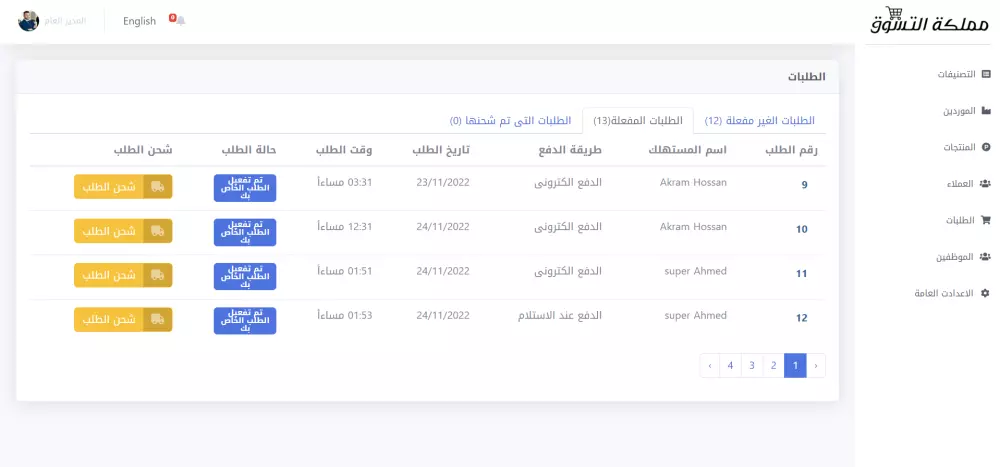Click the مملكة التسوق logo
The image size is (1000, 467).
pos(929,21)
